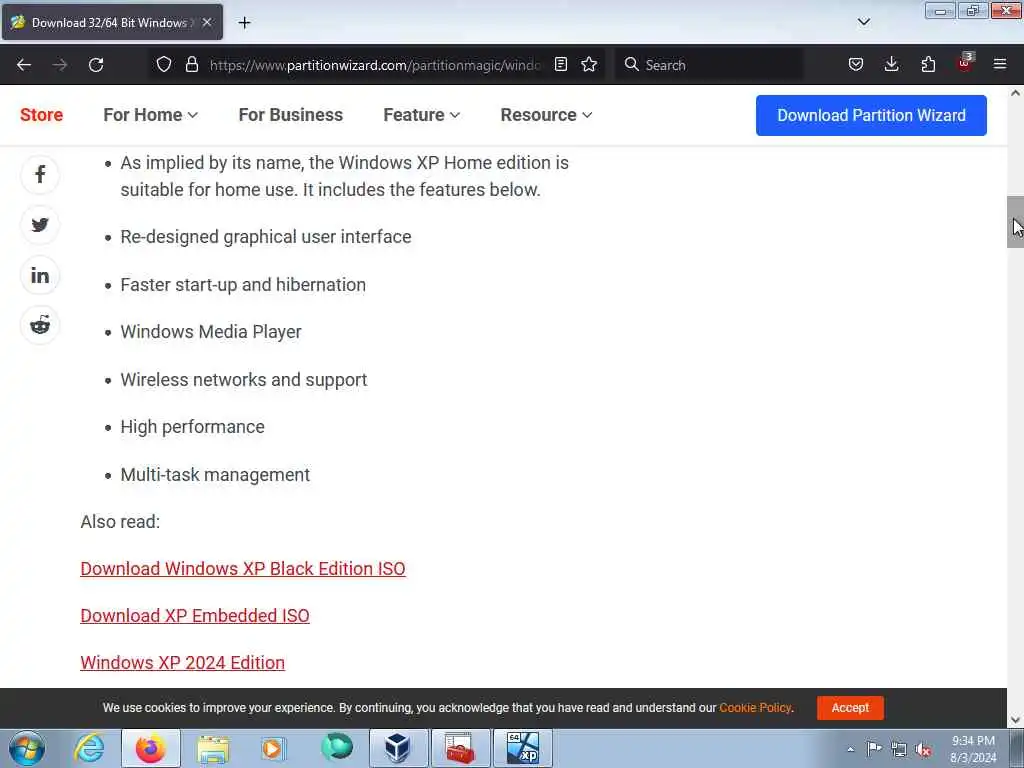Image resolution: width=1024 pixels, height=768 pixels.
Task: Open the Store menu item
Action: pos(41,115)
